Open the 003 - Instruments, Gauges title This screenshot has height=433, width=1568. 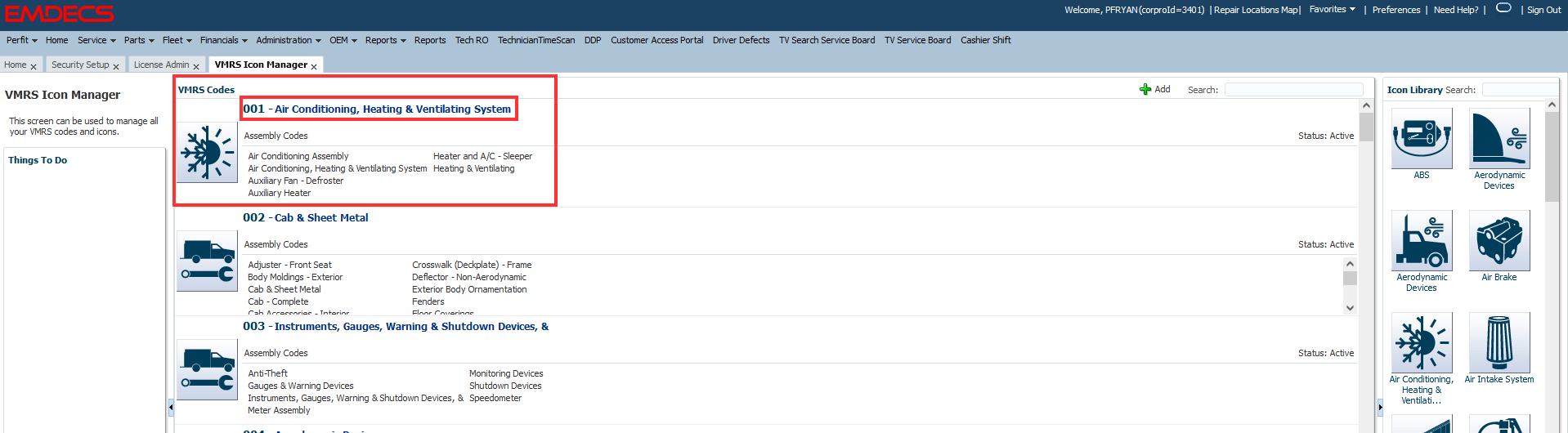click(396, 326)
